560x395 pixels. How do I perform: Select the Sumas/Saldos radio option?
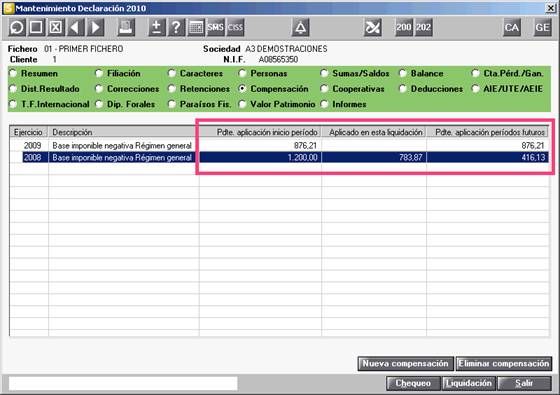coord(324,73)
